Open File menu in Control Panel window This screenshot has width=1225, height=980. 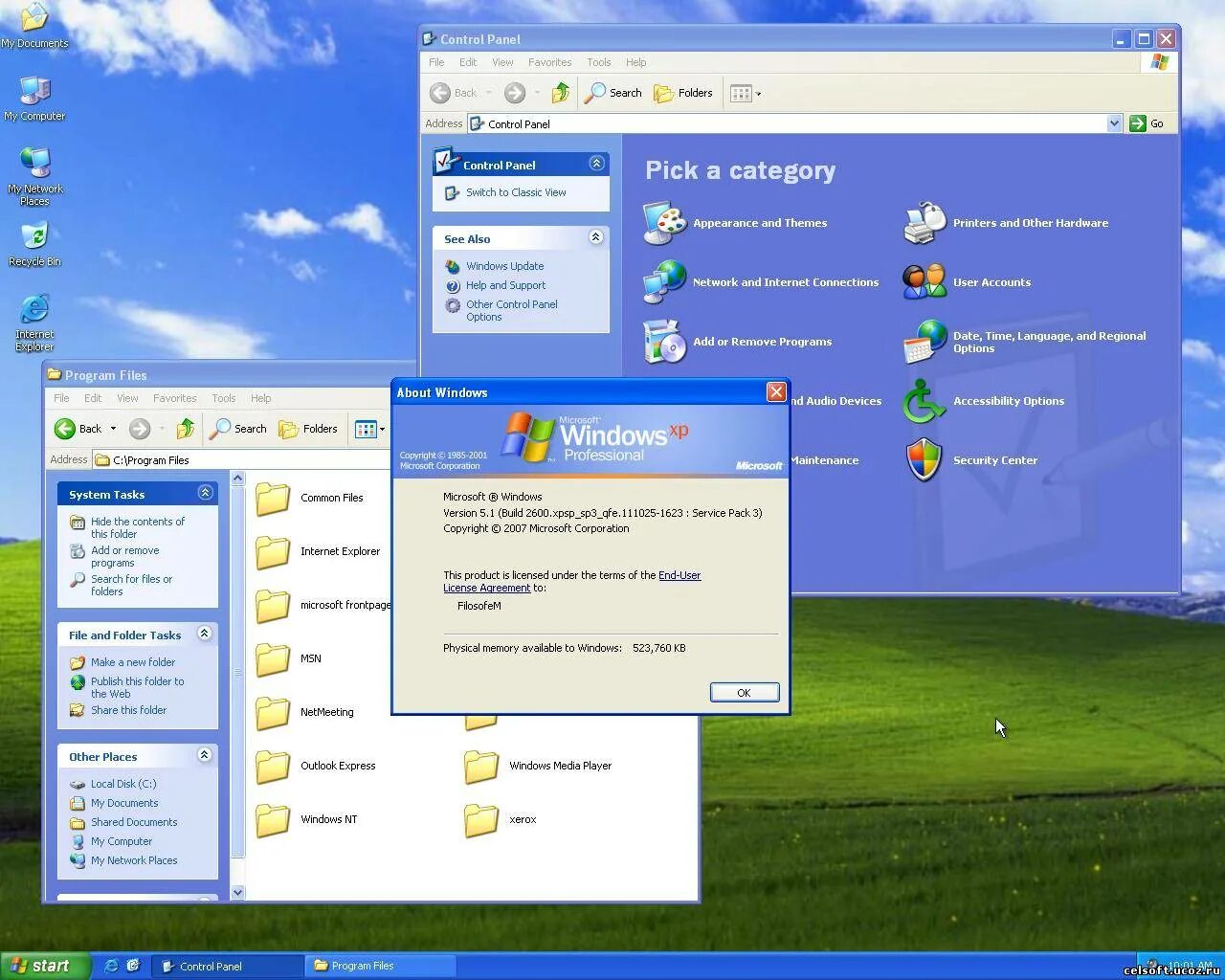pyautogui.click(x=436, y=62)
